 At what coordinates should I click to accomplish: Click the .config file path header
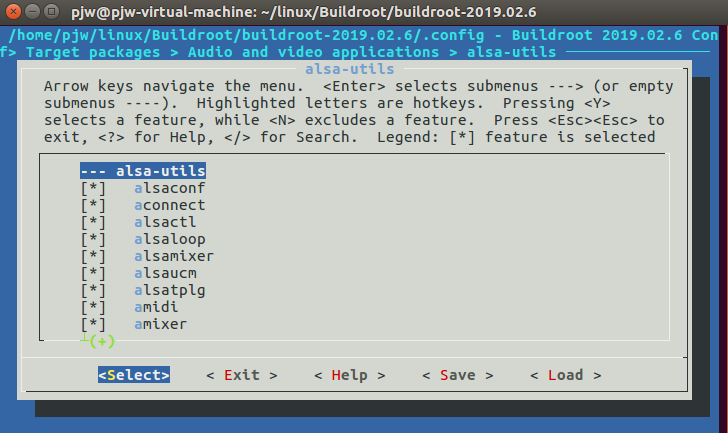pyautogui.click(x=246, y=35)
